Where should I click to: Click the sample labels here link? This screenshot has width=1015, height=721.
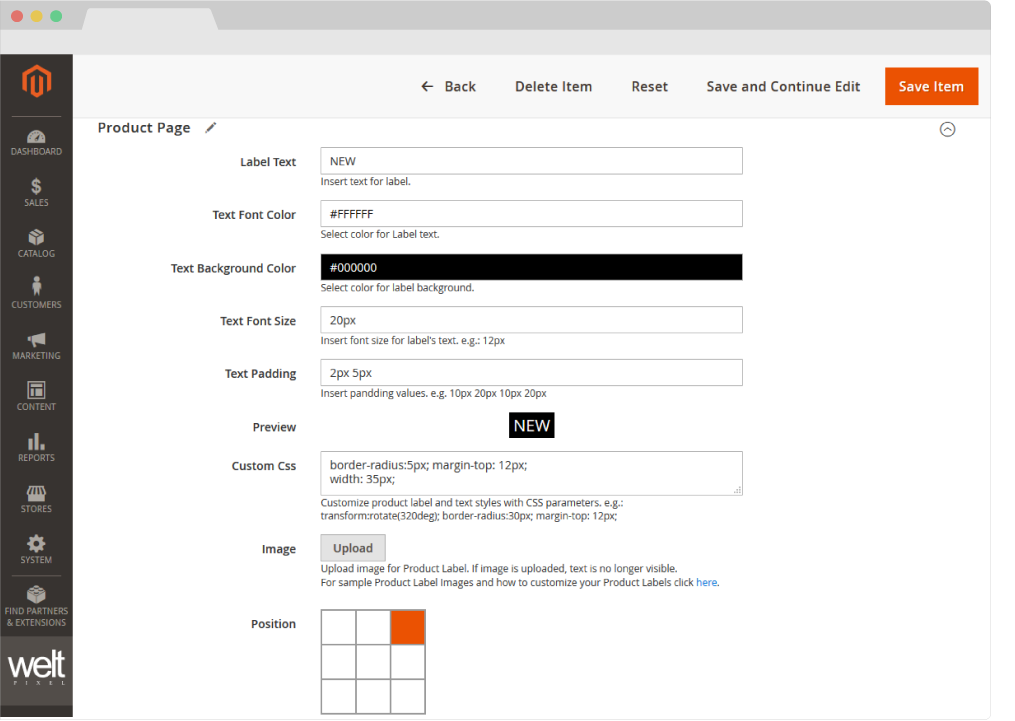(x=706, y=582)
